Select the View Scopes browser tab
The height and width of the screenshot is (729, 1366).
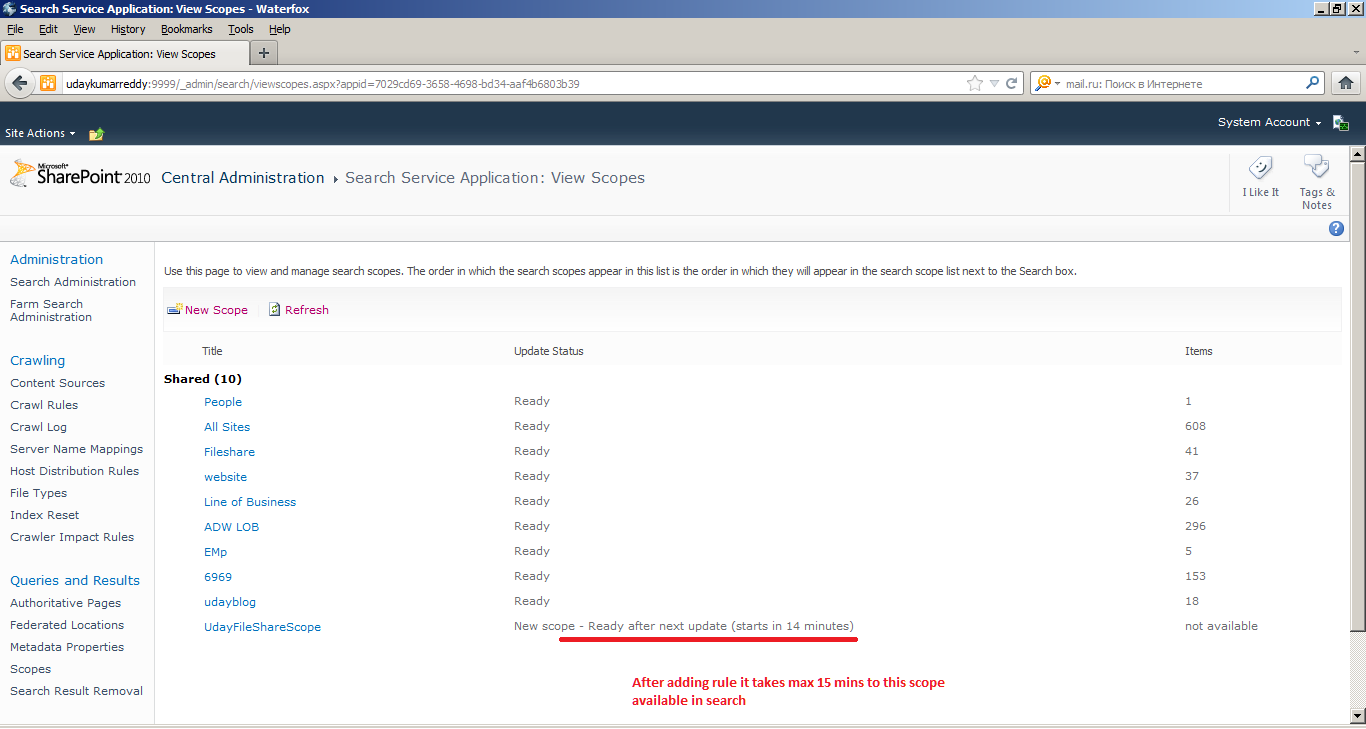tap(123, 54)
